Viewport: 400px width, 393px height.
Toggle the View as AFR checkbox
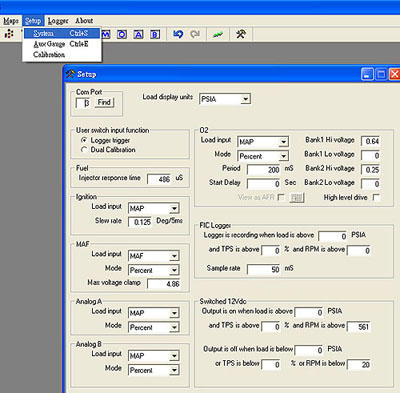(x=281, y=197)
